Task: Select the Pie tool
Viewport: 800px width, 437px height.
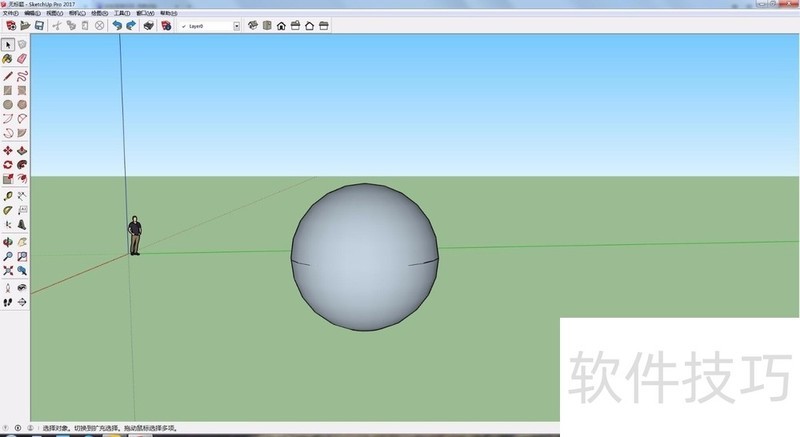Action: (x=22, y=133)
